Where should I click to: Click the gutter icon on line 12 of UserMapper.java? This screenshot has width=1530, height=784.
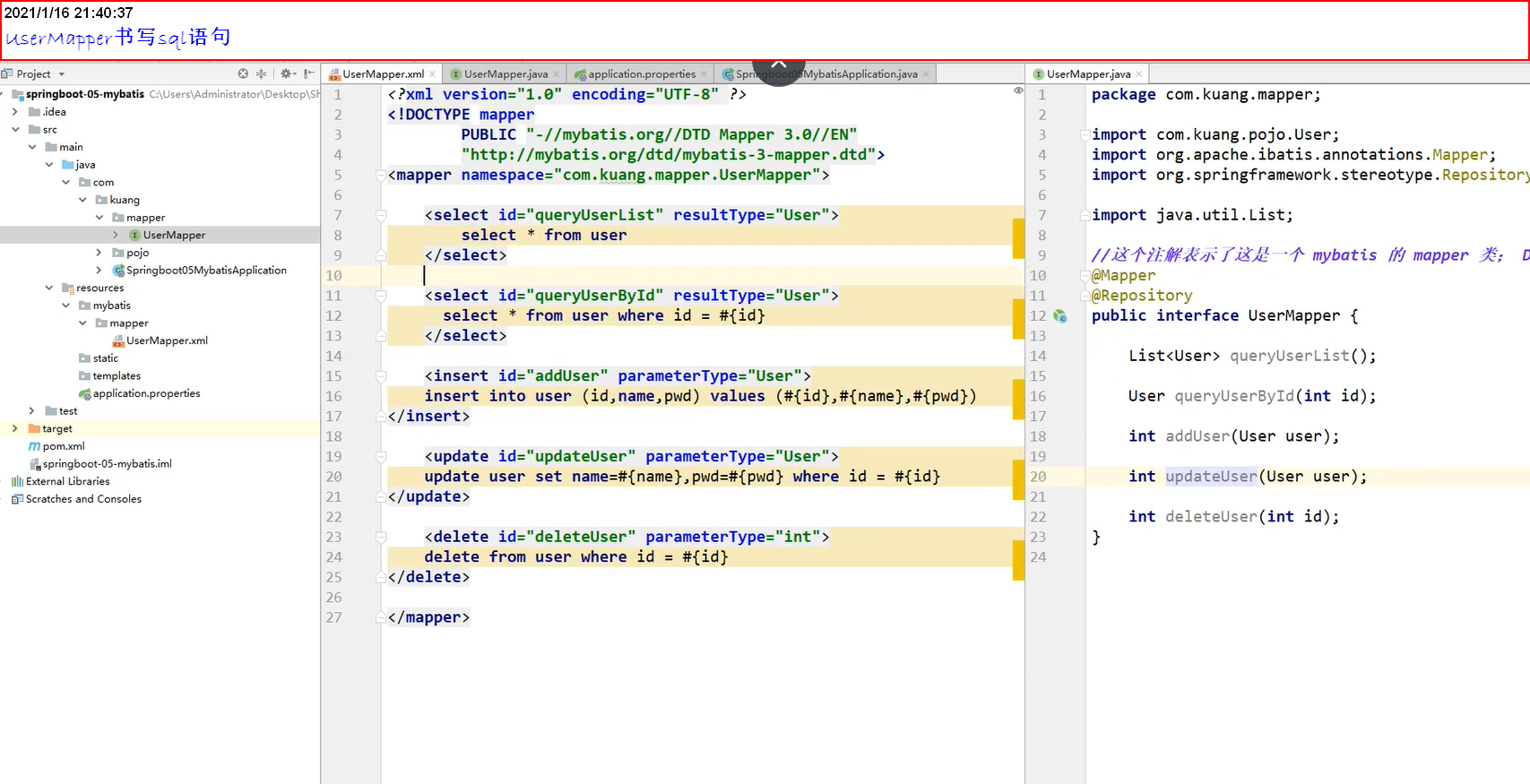[1060, 316]
